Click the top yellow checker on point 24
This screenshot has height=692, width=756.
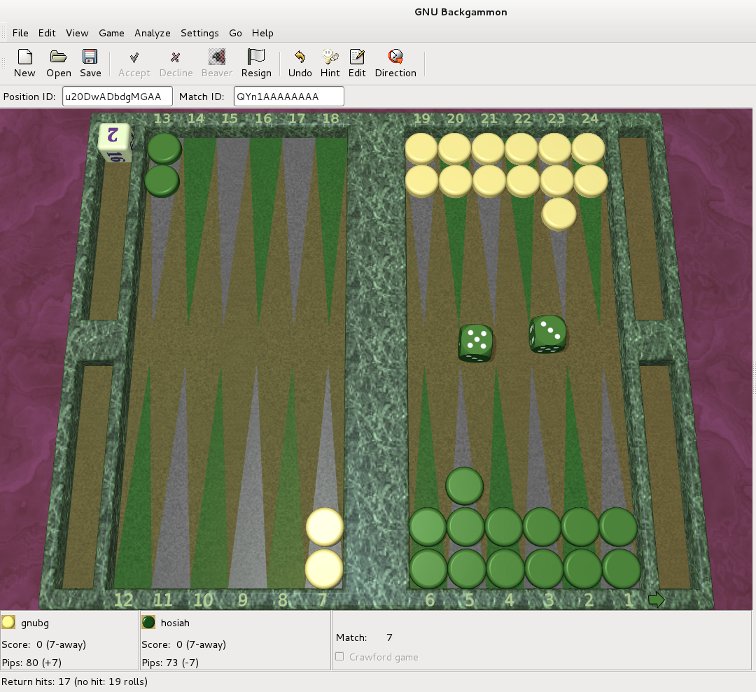[x=589, y=148]
